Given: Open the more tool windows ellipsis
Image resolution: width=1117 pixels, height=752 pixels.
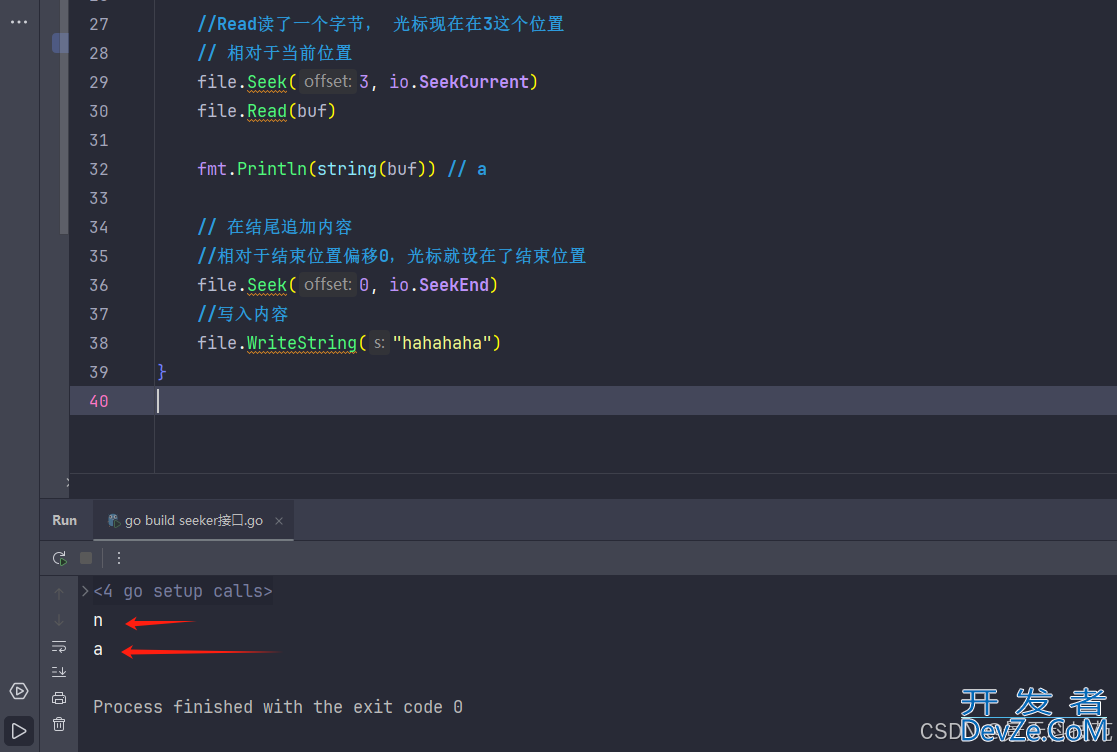Looking at the screenshot, I should [x=19, y=22].
